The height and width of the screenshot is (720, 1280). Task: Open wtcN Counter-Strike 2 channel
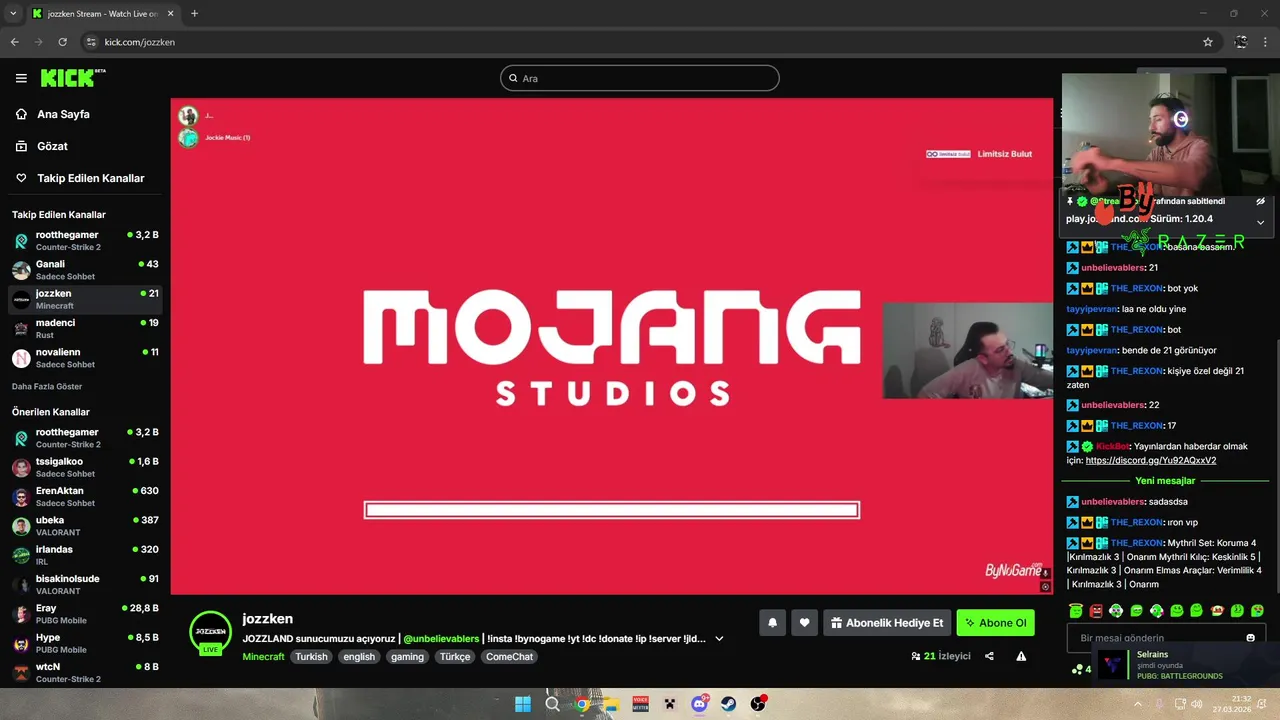pyautogui.click(x=85, y=672)
